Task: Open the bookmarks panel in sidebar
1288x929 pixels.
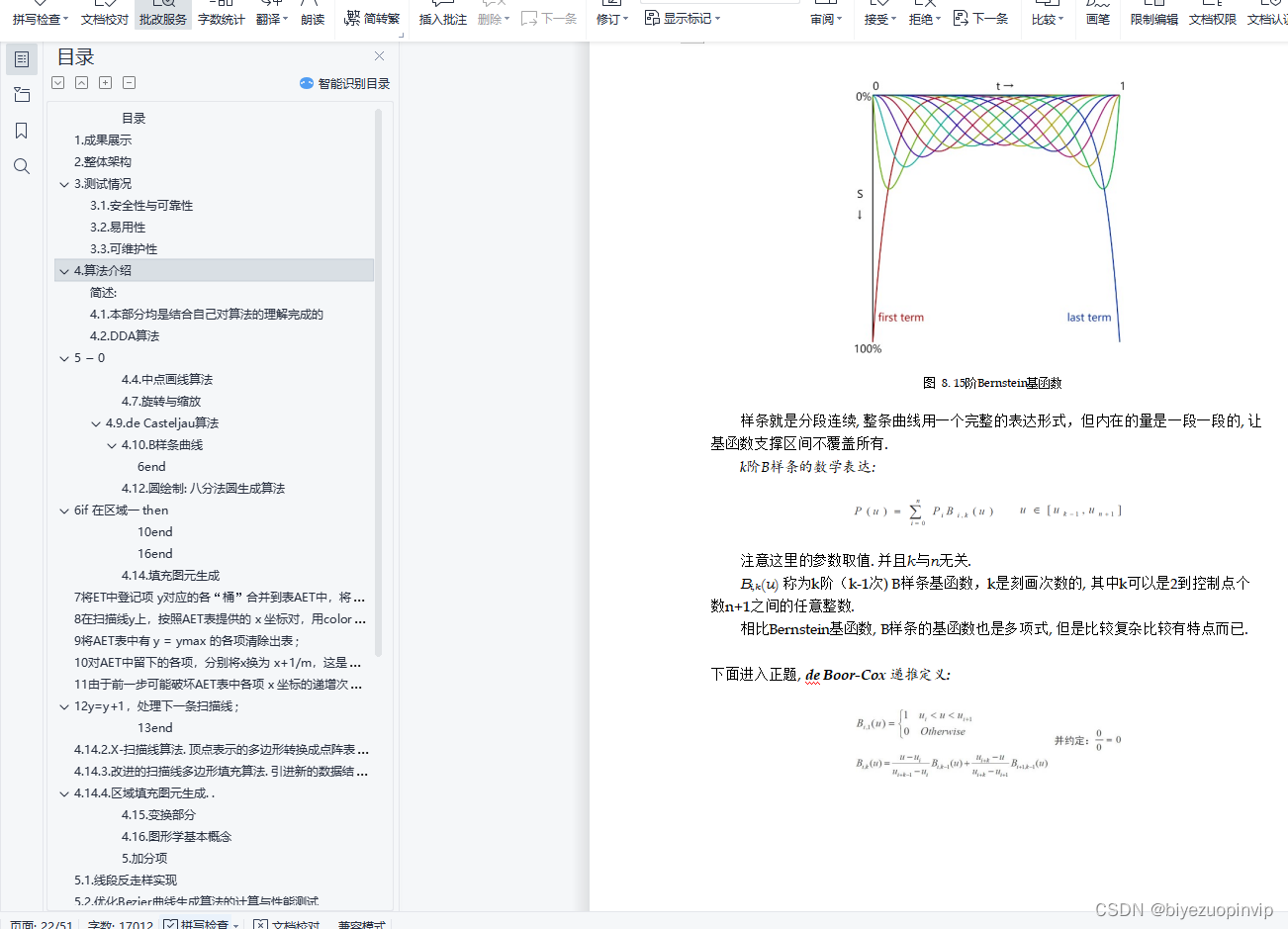Action: tap(22, 130)
